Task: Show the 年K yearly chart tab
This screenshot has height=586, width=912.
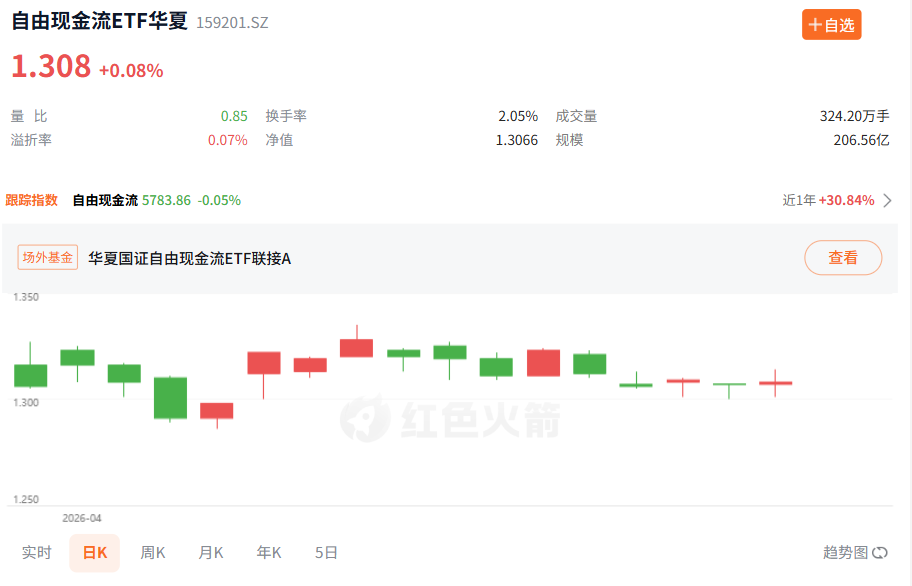Action: [x=269, y=552]
